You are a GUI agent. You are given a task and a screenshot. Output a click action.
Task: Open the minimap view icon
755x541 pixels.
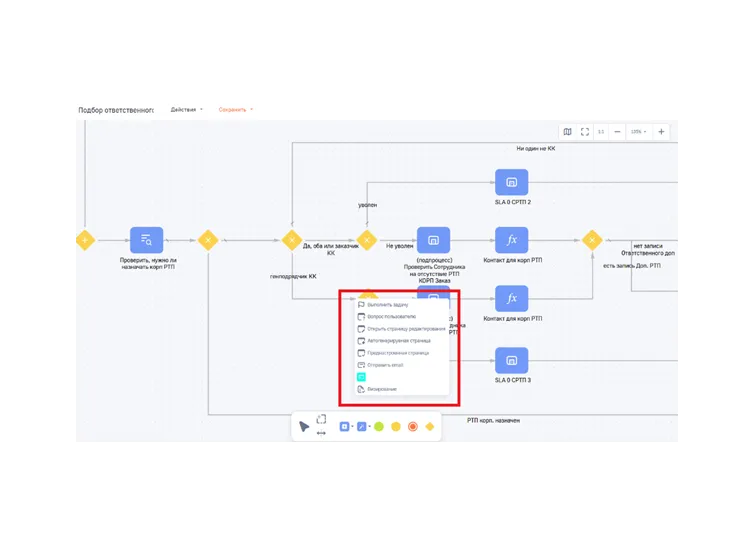pos(568,132)
